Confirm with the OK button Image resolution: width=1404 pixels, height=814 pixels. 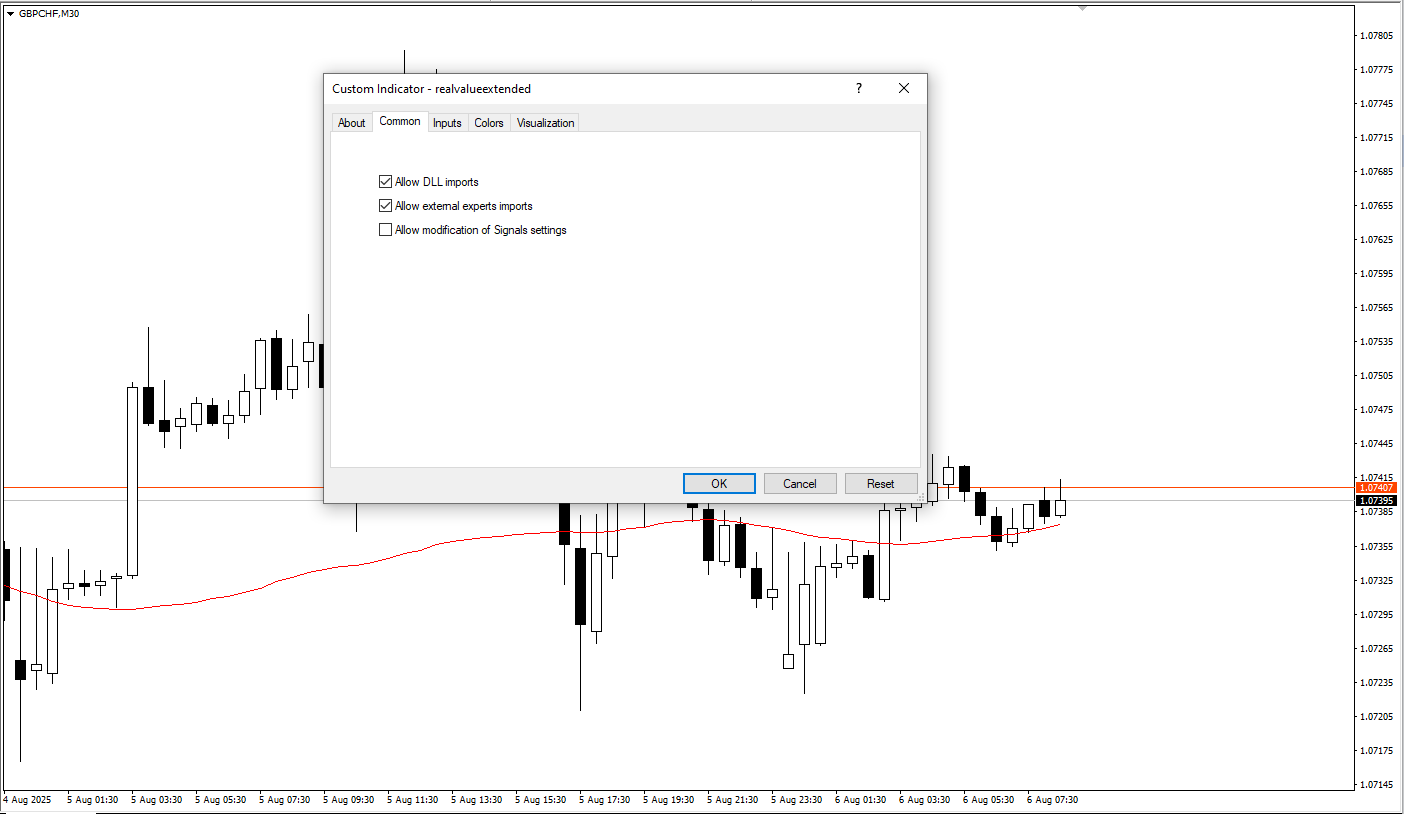tap(719, 483)
